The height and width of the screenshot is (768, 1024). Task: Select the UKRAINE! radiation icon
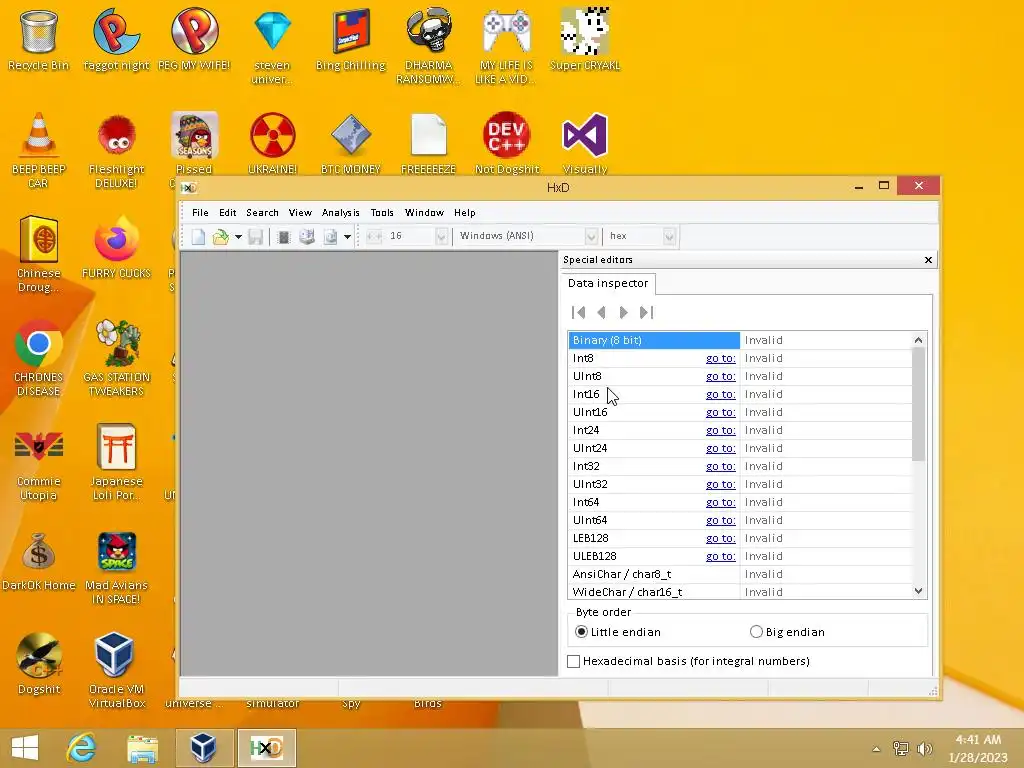click(273, 144)
